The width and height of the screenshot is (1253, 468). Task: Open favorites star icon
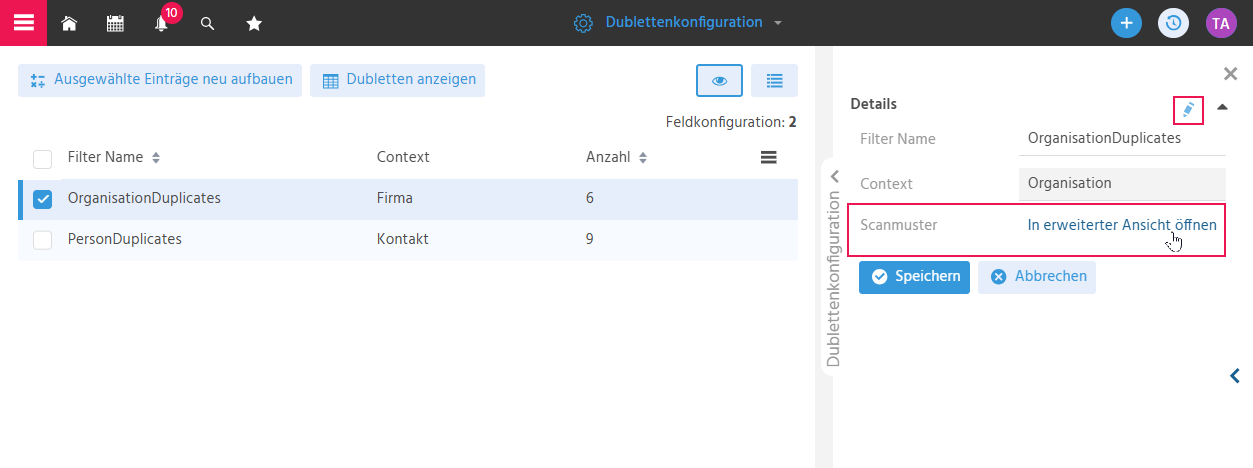tap(254, 23)
